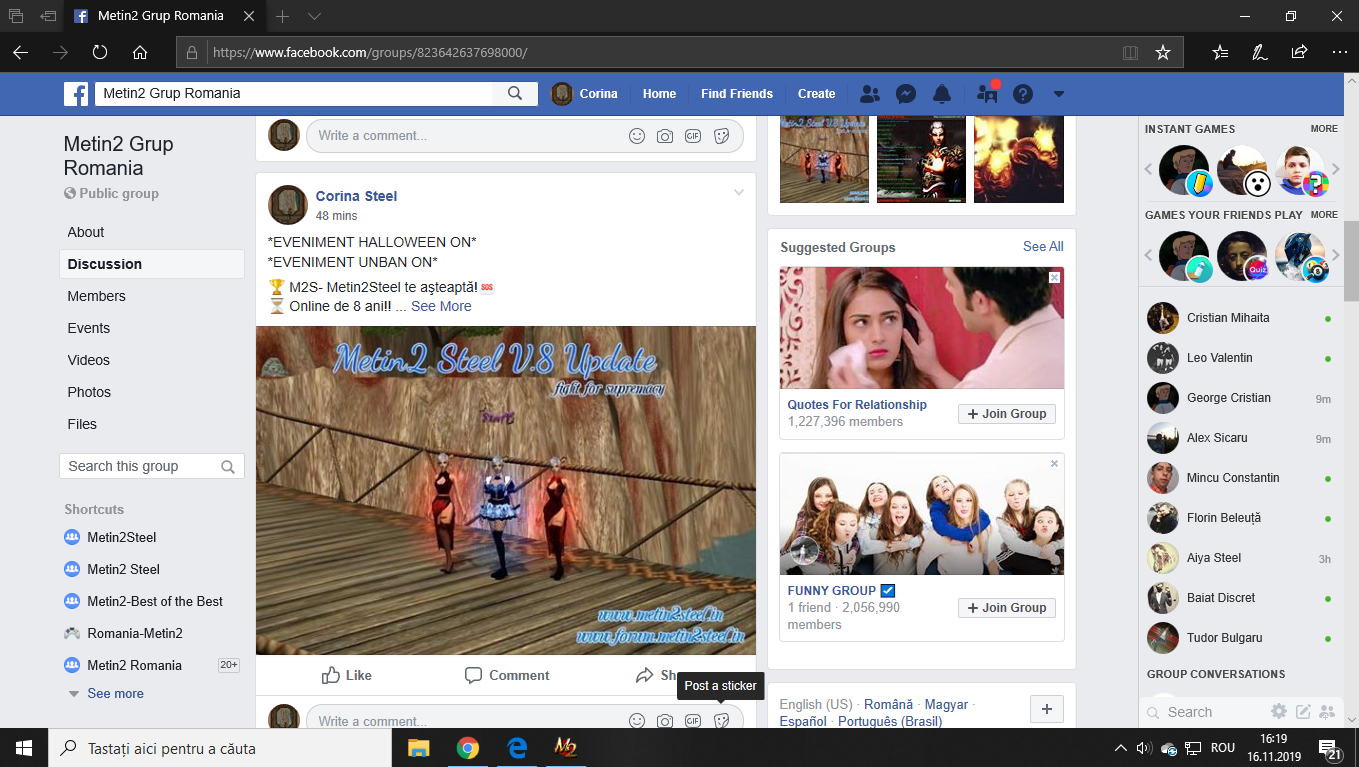Viewport: 1359px width, 767px height.
Task: Open Facebook home via the logo icon
Action: [x=76, y=94]
